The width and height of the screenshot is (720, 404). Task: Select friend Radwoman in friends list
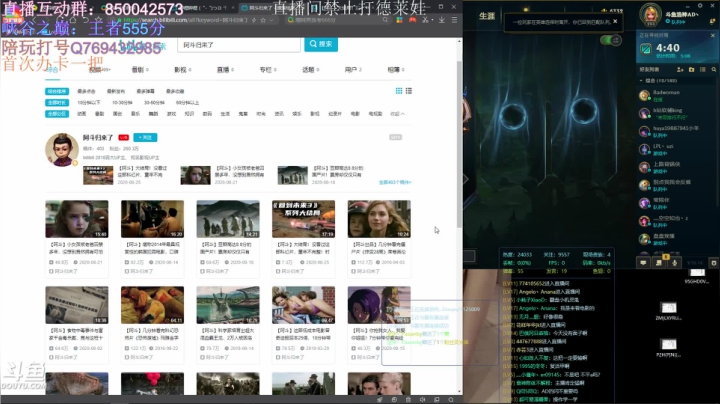677,95
